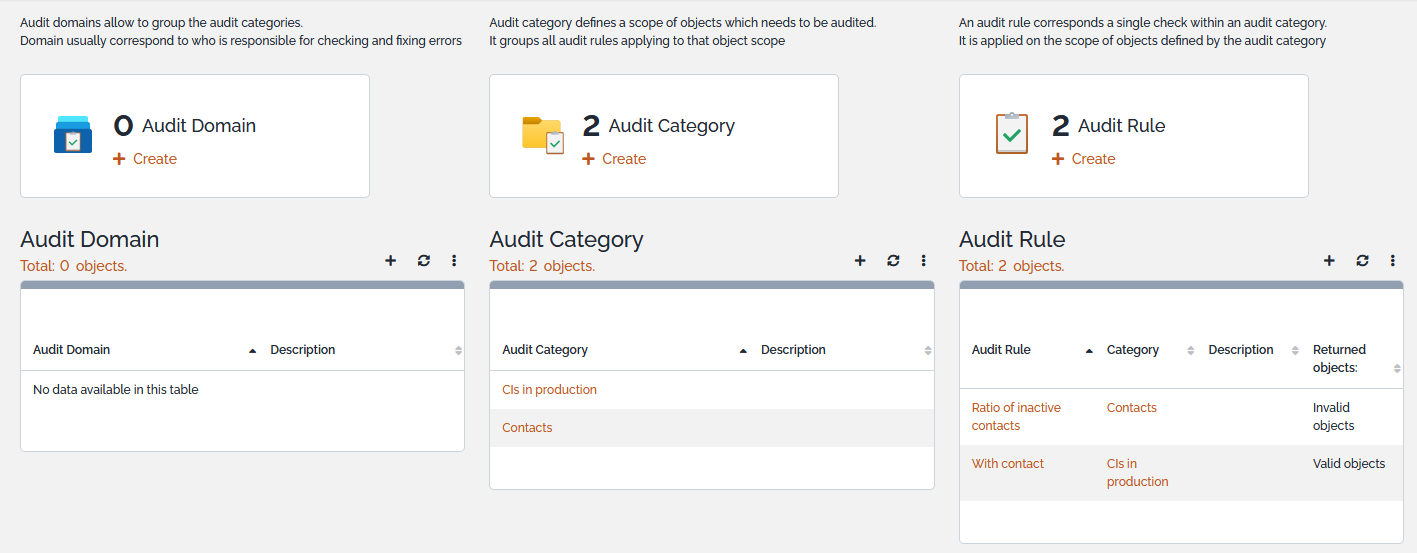Open Audit Domain list options menu

454,261
